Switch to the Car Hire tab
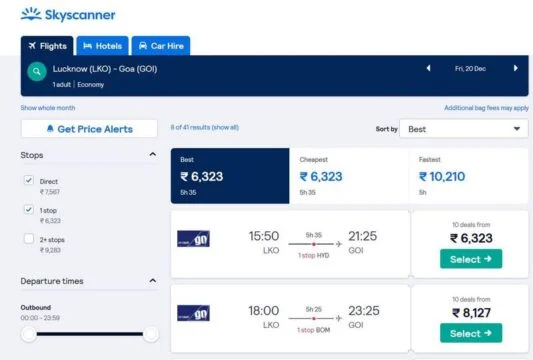Image resolution: width=533 pixels, height=360 pixels. point(161,46)
